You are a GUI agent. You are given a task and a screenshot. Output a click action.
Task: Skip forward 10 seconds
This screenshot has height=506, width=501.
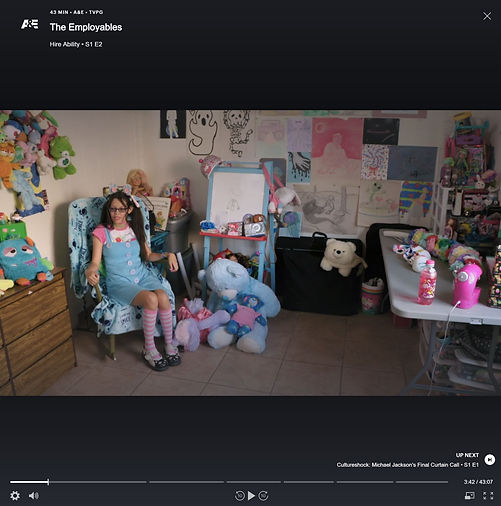point(263,496)
